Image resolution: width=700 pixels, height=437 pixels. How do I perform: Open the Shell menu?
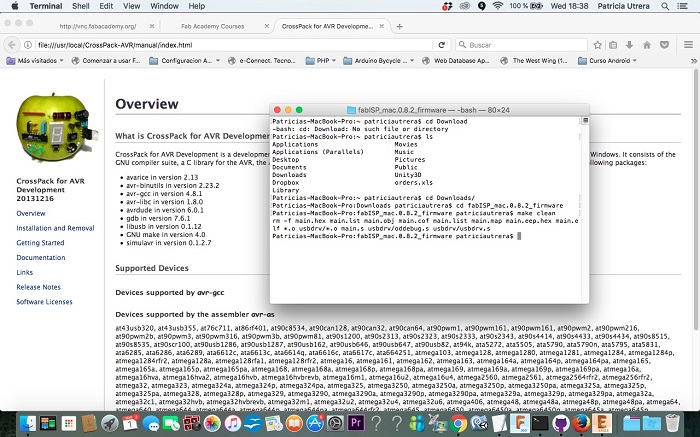click(x=81, y=6)
